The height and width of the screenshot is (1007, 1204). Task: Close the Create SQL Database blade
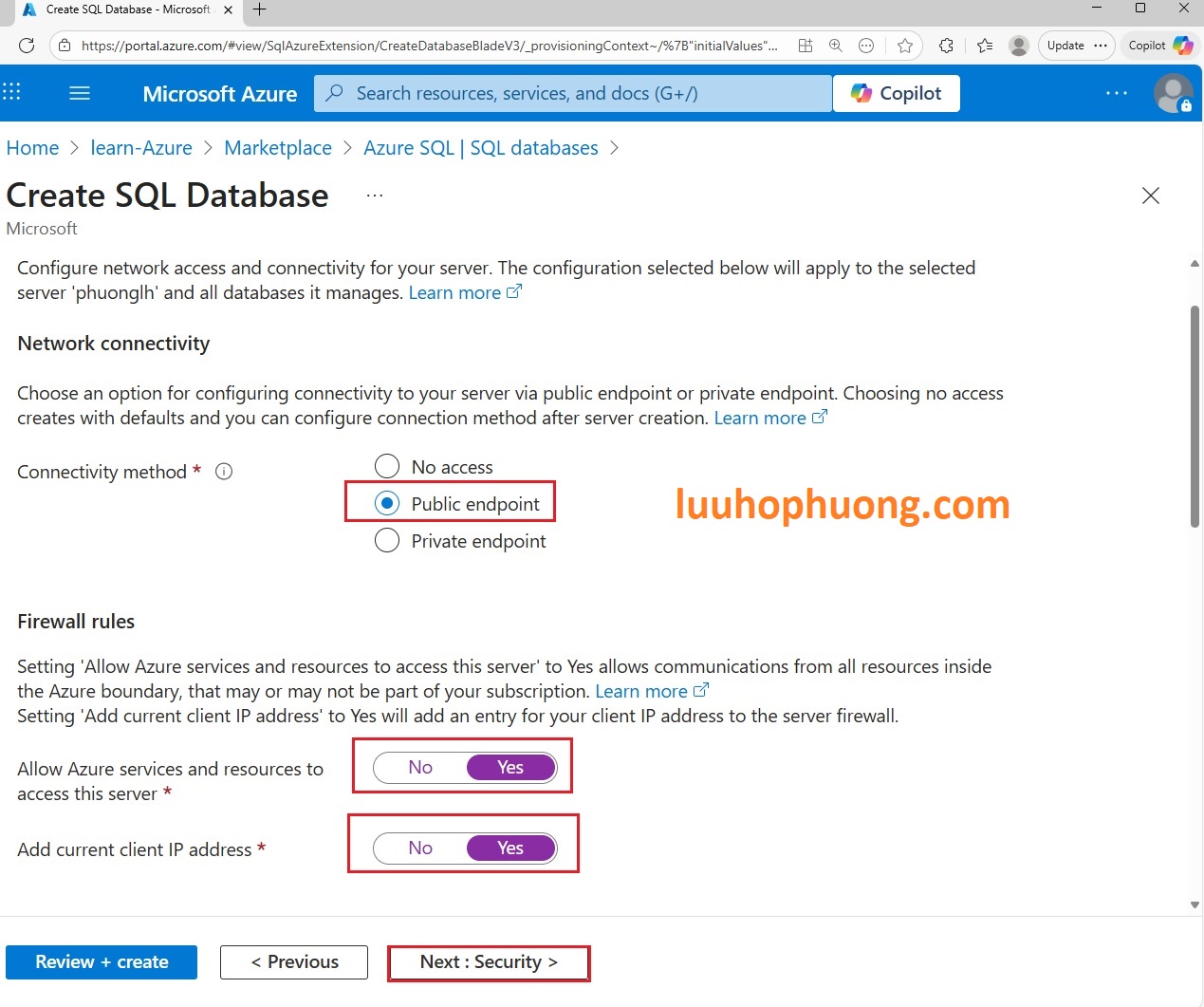point(1150,196)
